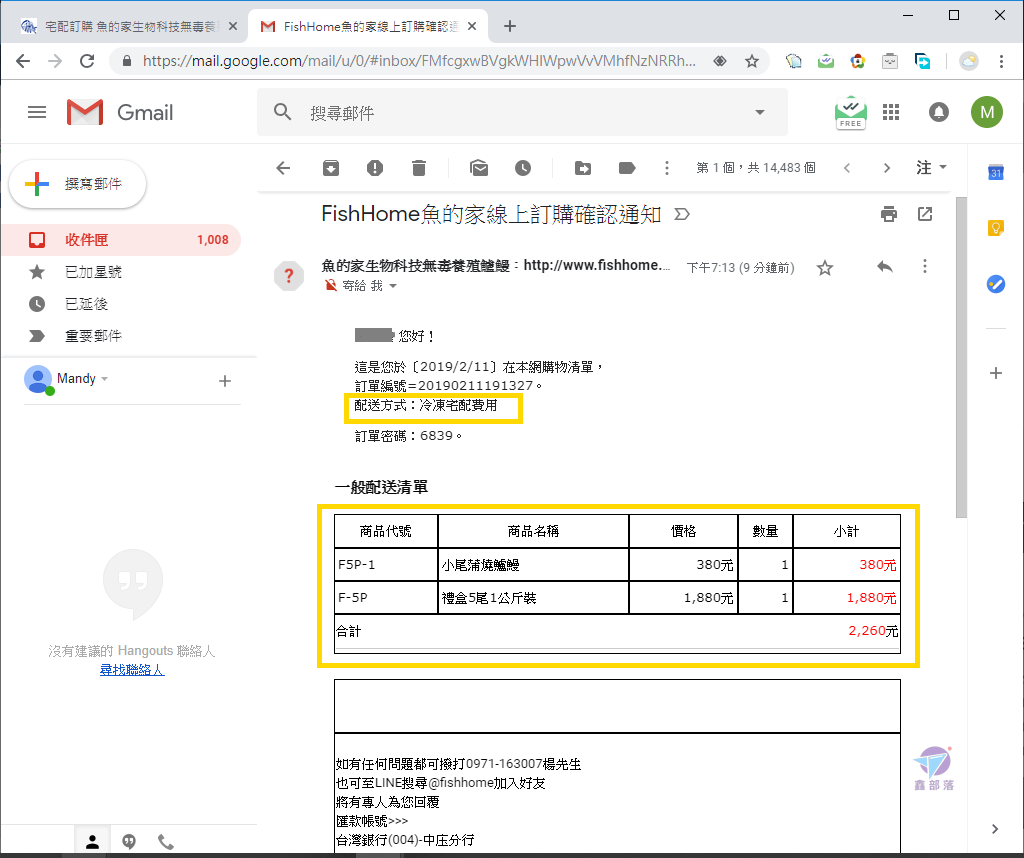
Task: Go to the older email arrow
Action: tap(886, 168)
